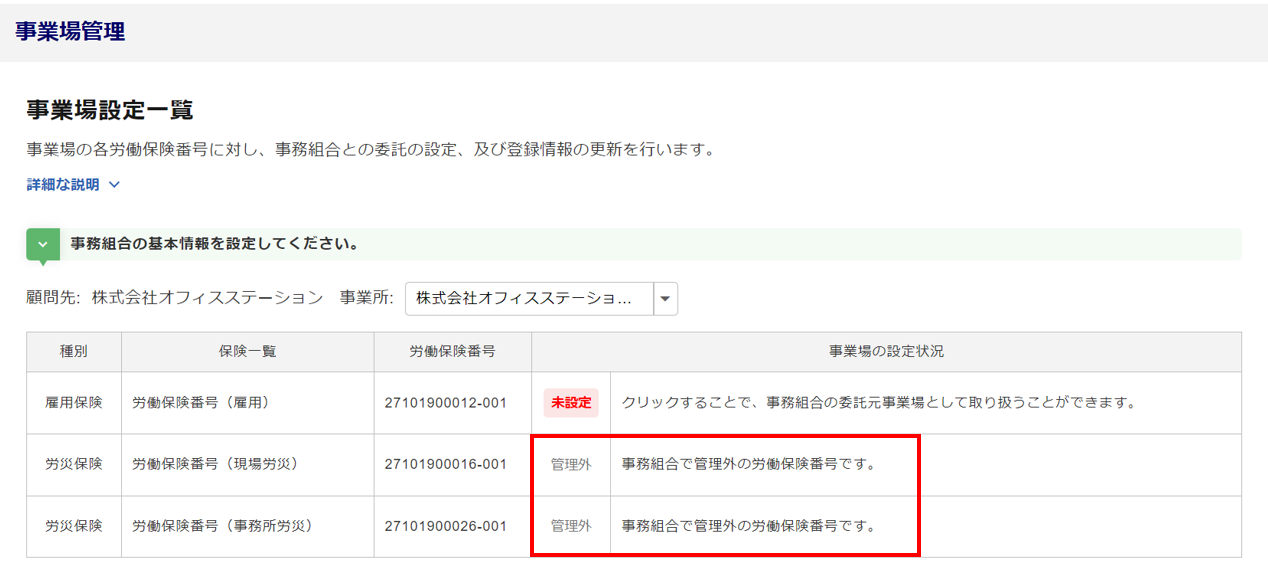Viewport: 1268px width, 569px height.
Task: Select 労働保険番号(雇用) cell
Action: [248, 403]
